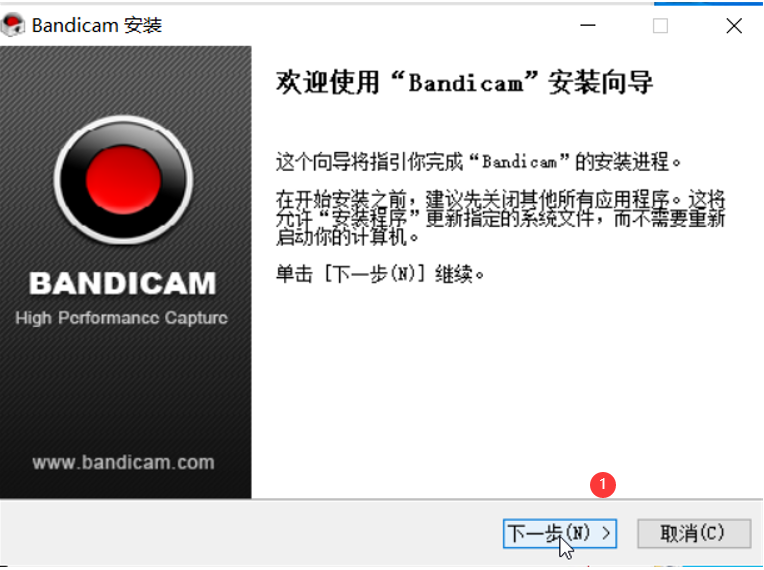Click the Bandicam 安装 title bar text
Viewport: 764px width, 570px height.
pos(96,25)
